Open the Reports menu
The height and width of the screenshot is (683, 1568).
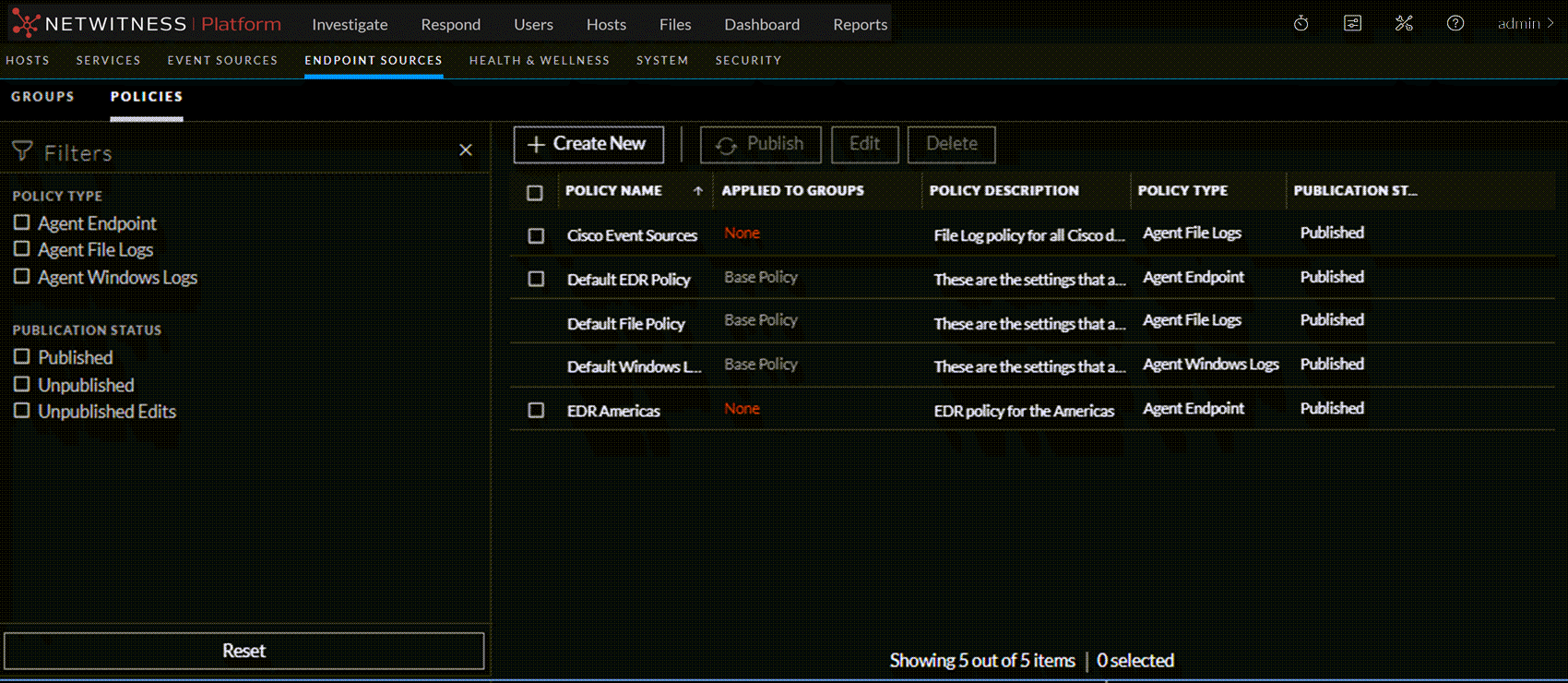point(860,25)
